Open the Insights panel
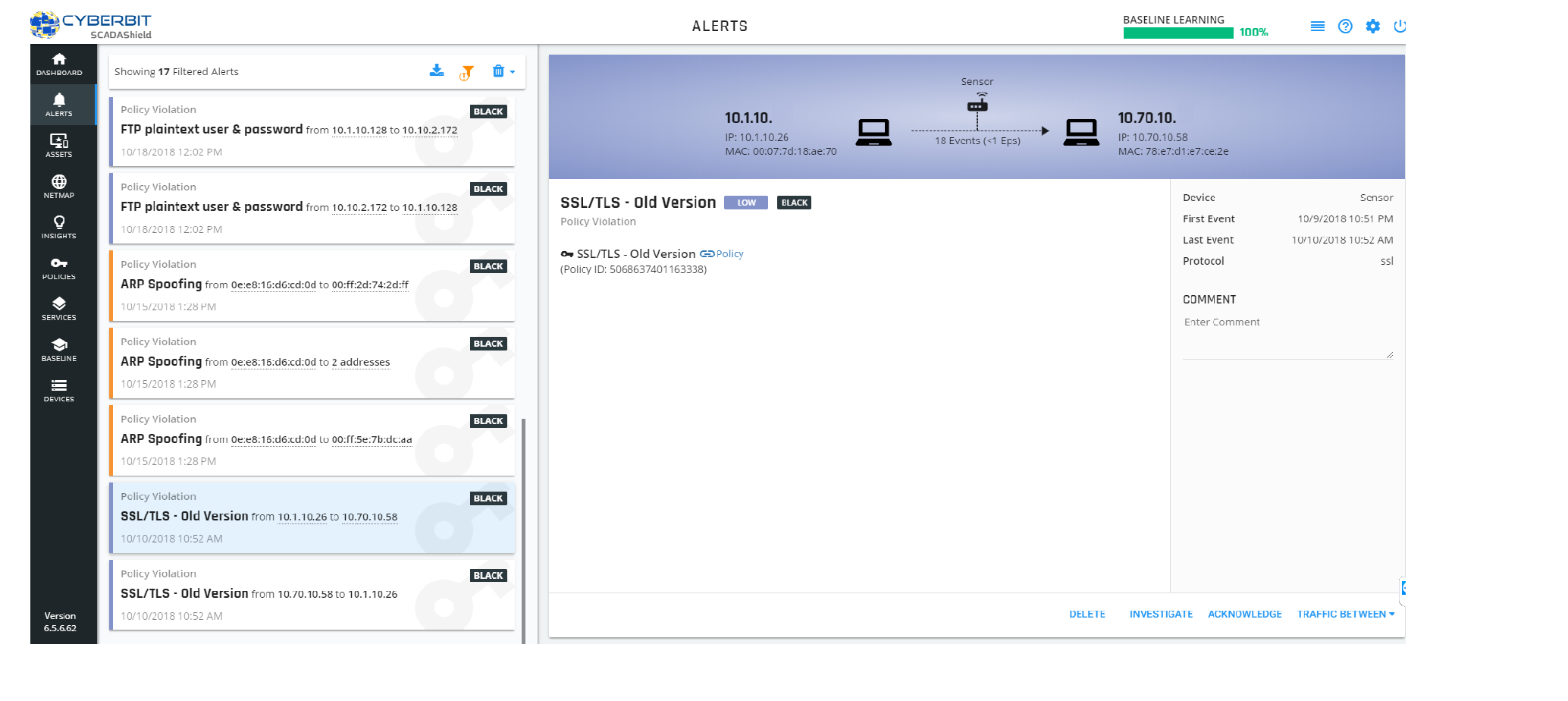The height and width of the screenshot is (701, 1568). (58, 227)
